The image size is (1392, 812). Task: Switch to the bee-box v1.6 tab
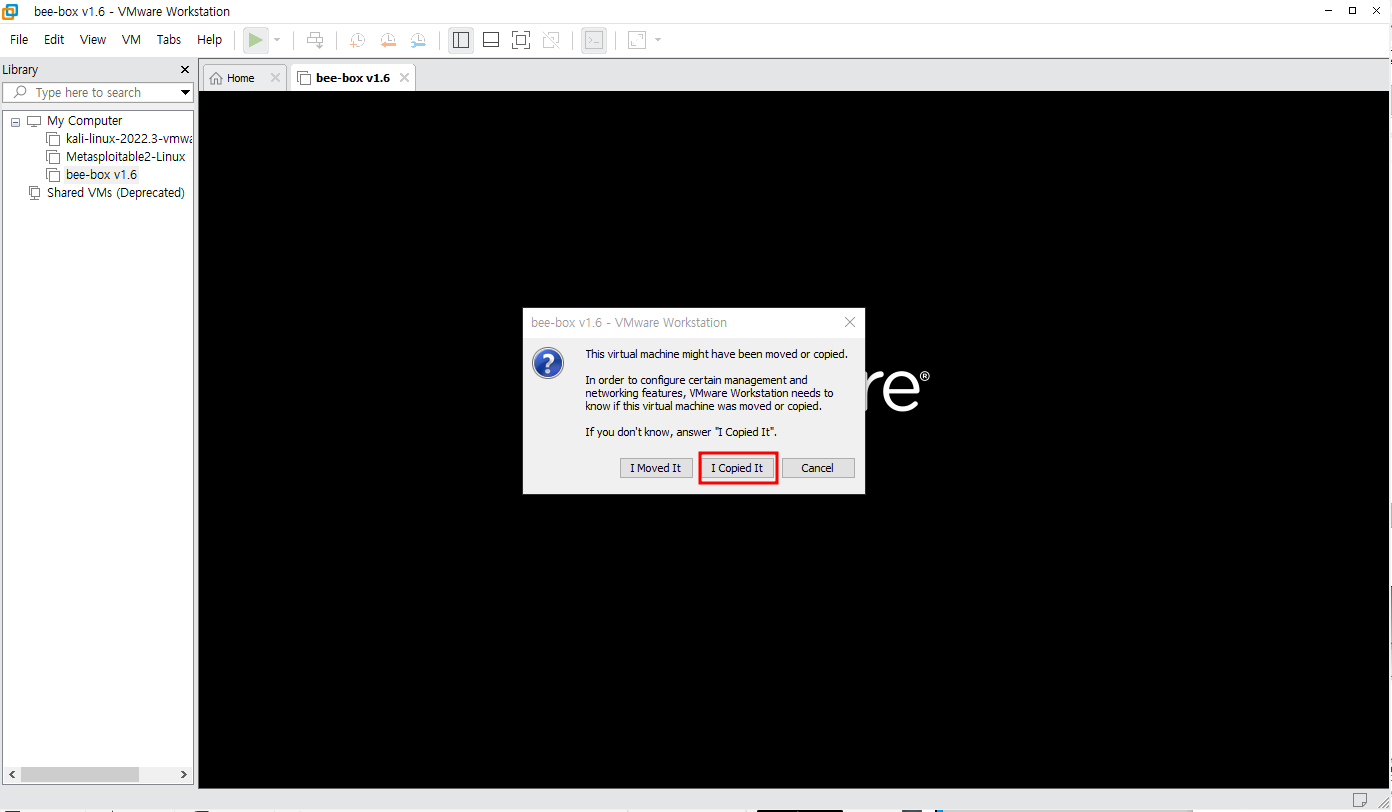click(x=352, y=78)
